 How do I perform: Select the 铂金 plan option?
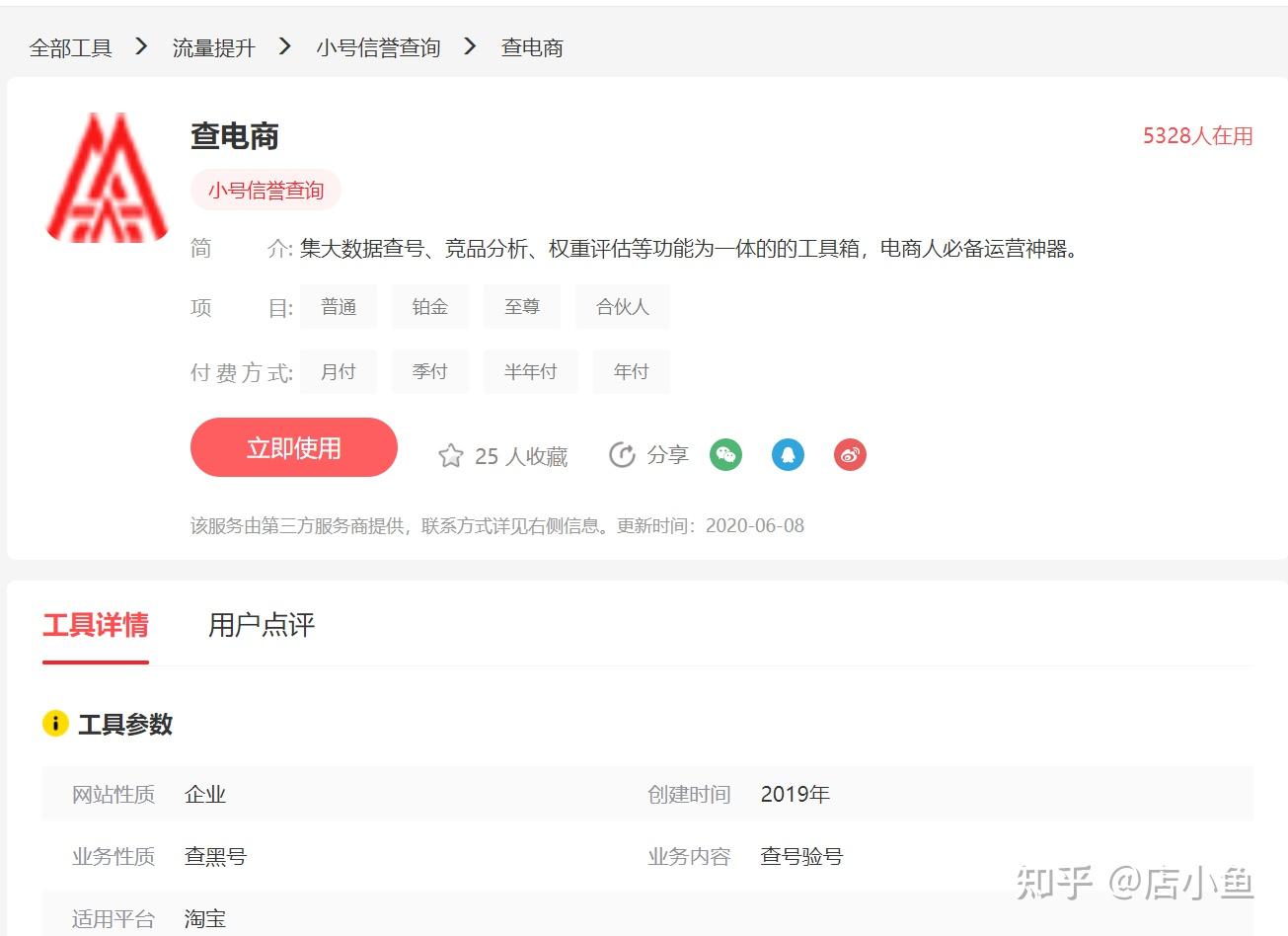(x=430, y=307)
